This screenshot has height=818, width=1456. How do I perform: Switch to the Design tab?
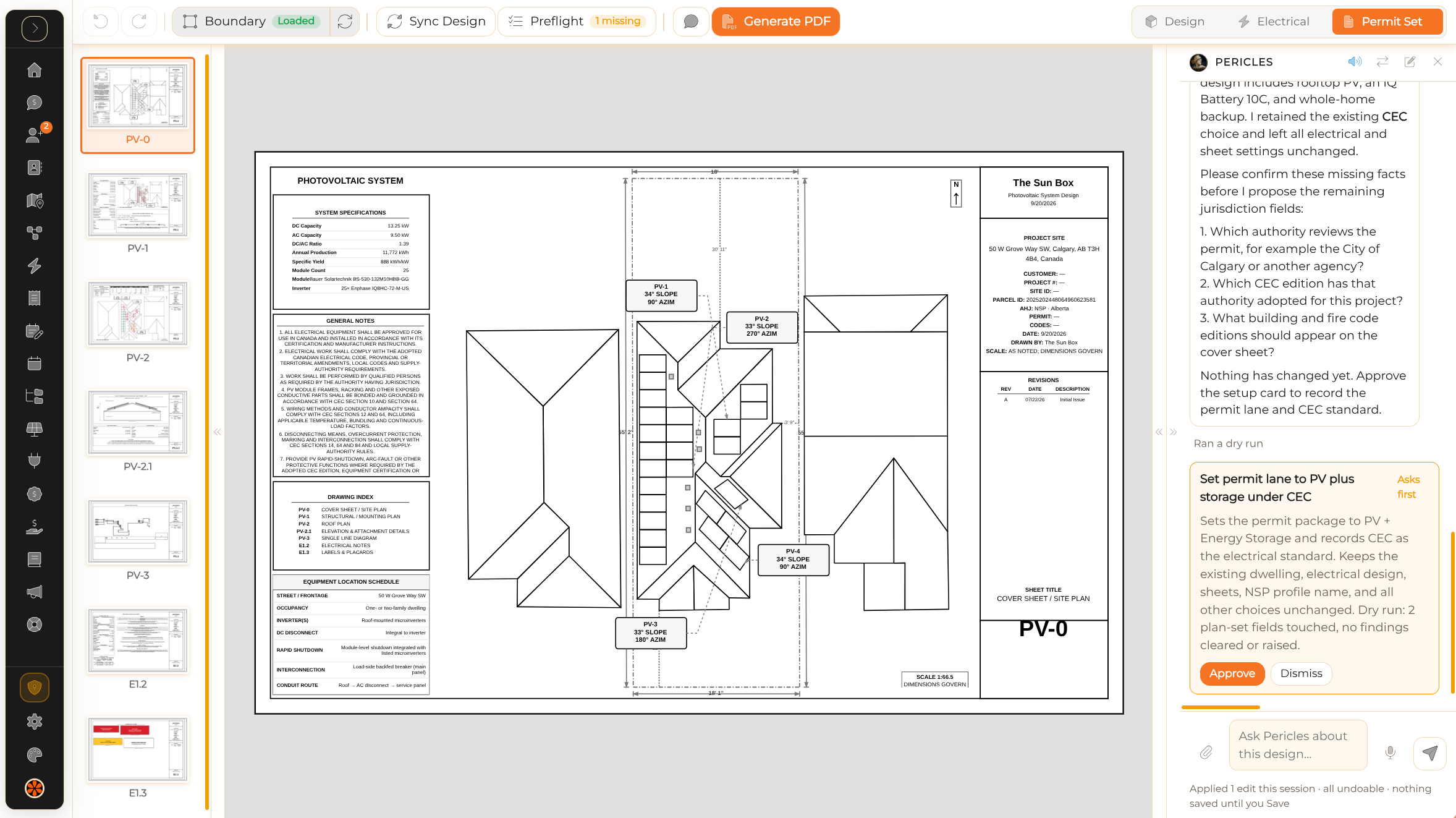tap(1174, 22)
